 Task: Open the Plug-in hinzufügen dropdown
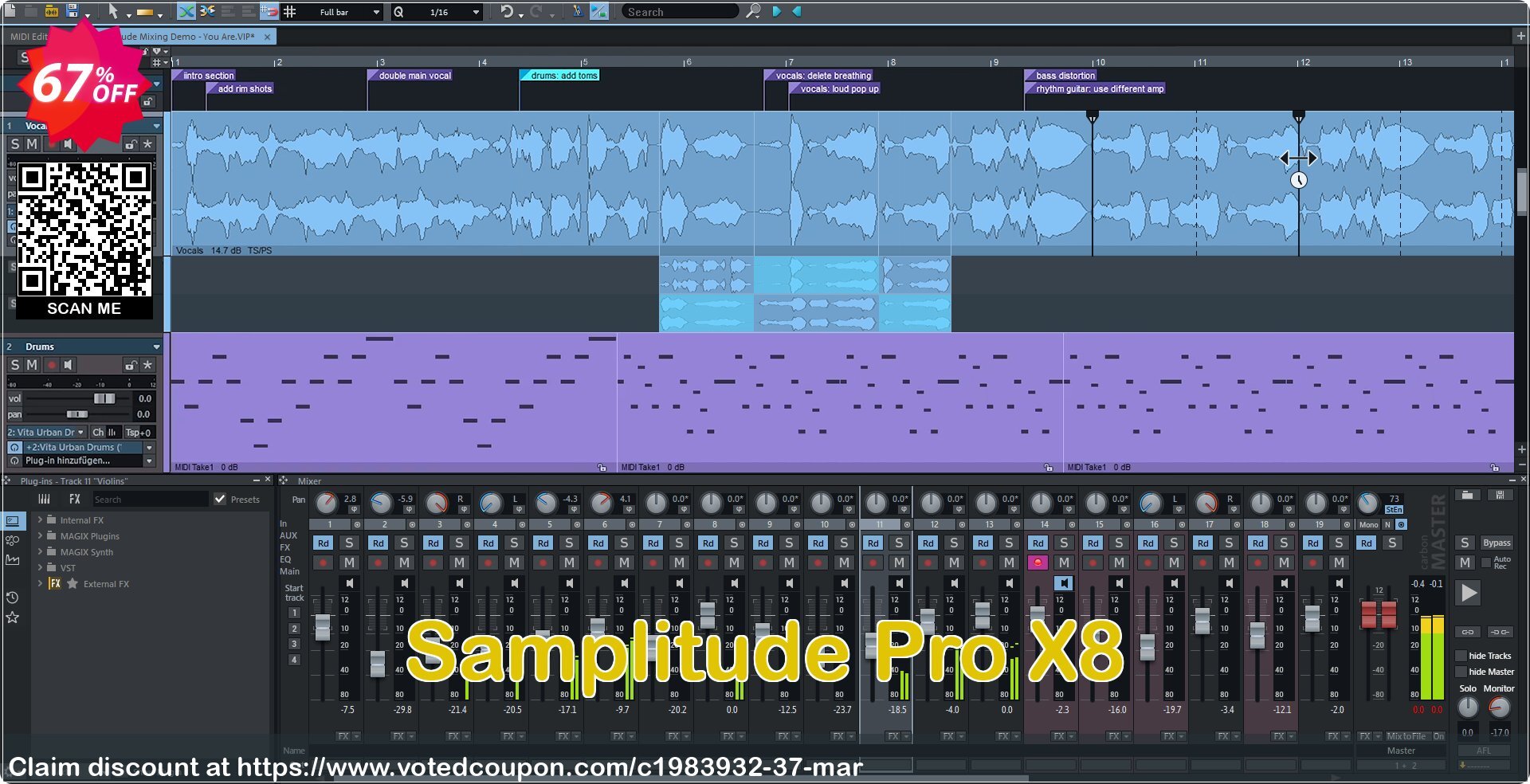tap(149, 461)
